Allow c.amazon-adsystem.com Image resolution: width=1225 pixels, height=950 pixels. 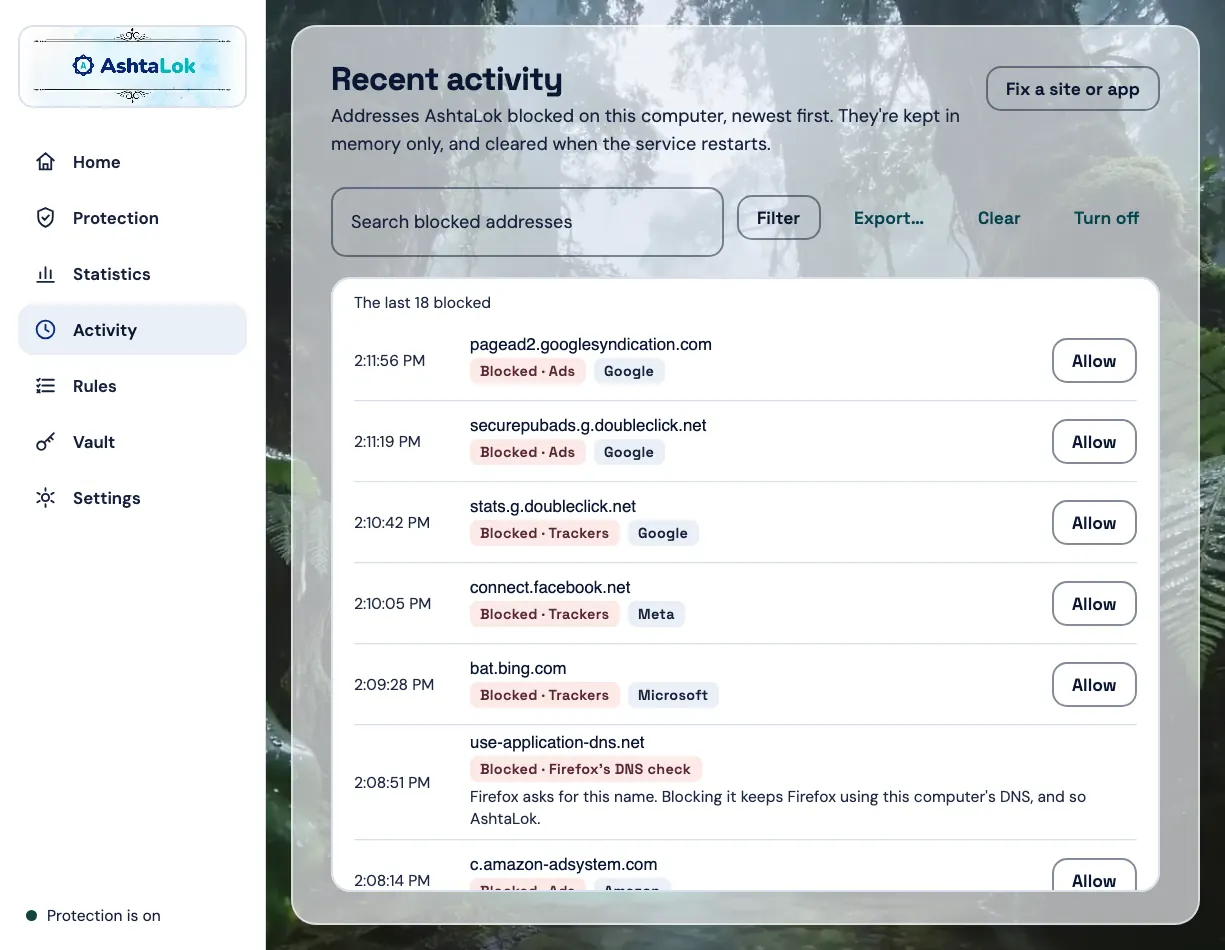(x=1094, y=875)
